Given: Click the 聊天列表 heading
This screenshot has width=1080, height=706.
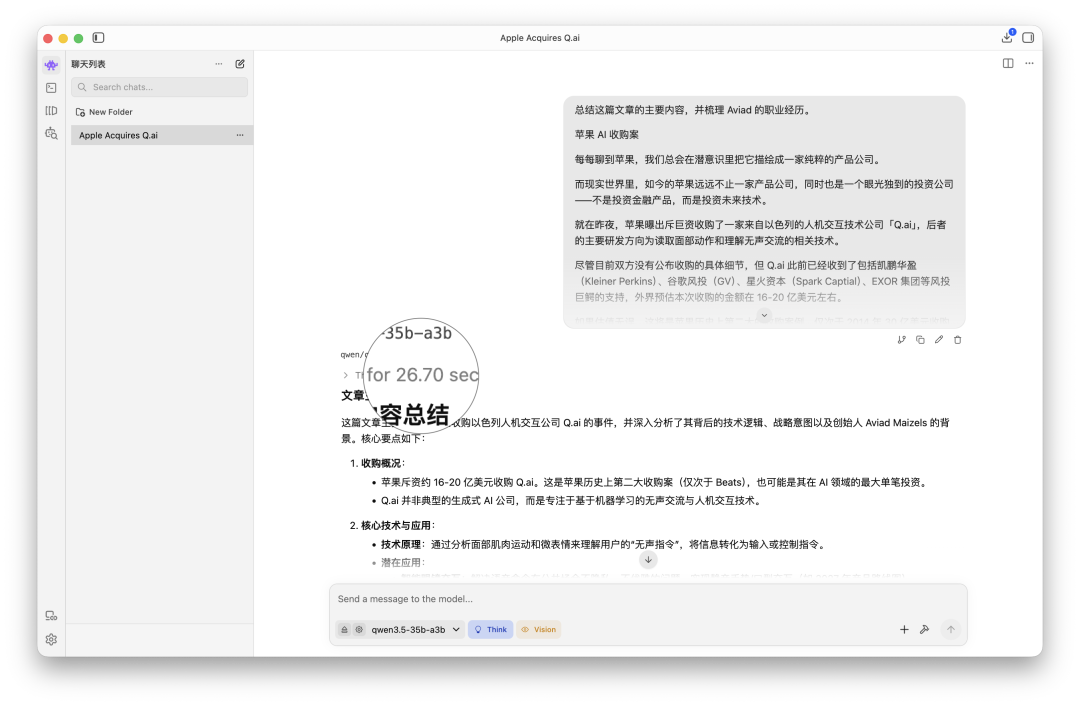Looking at the screenshot, I should coord(88,64).
